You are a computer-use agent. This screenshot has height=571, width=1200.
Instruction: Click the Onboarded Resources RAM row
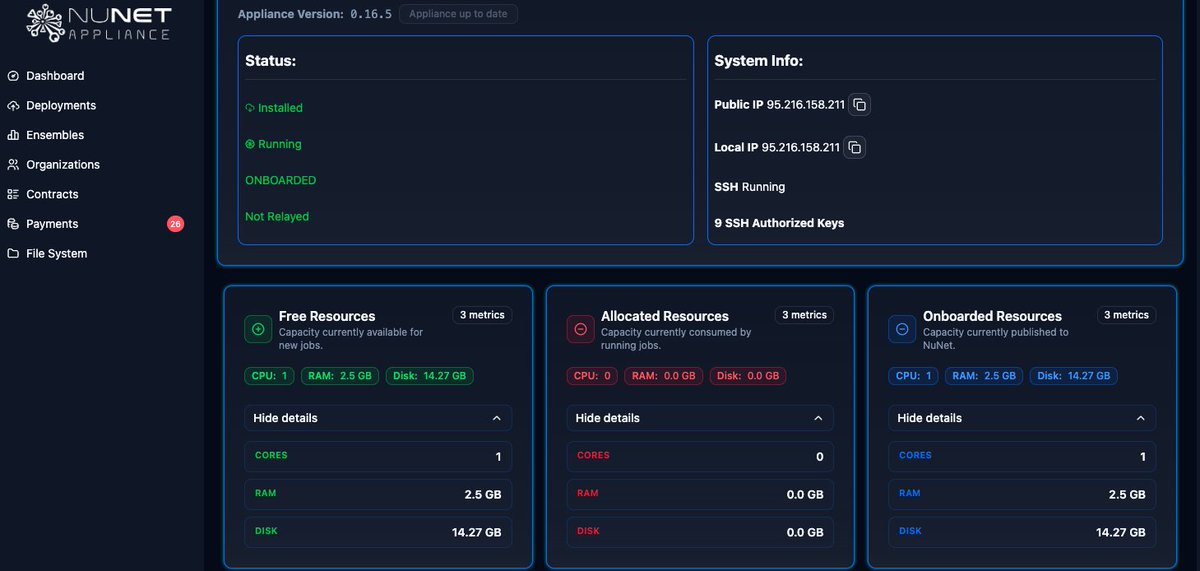tap(1022, 494)
